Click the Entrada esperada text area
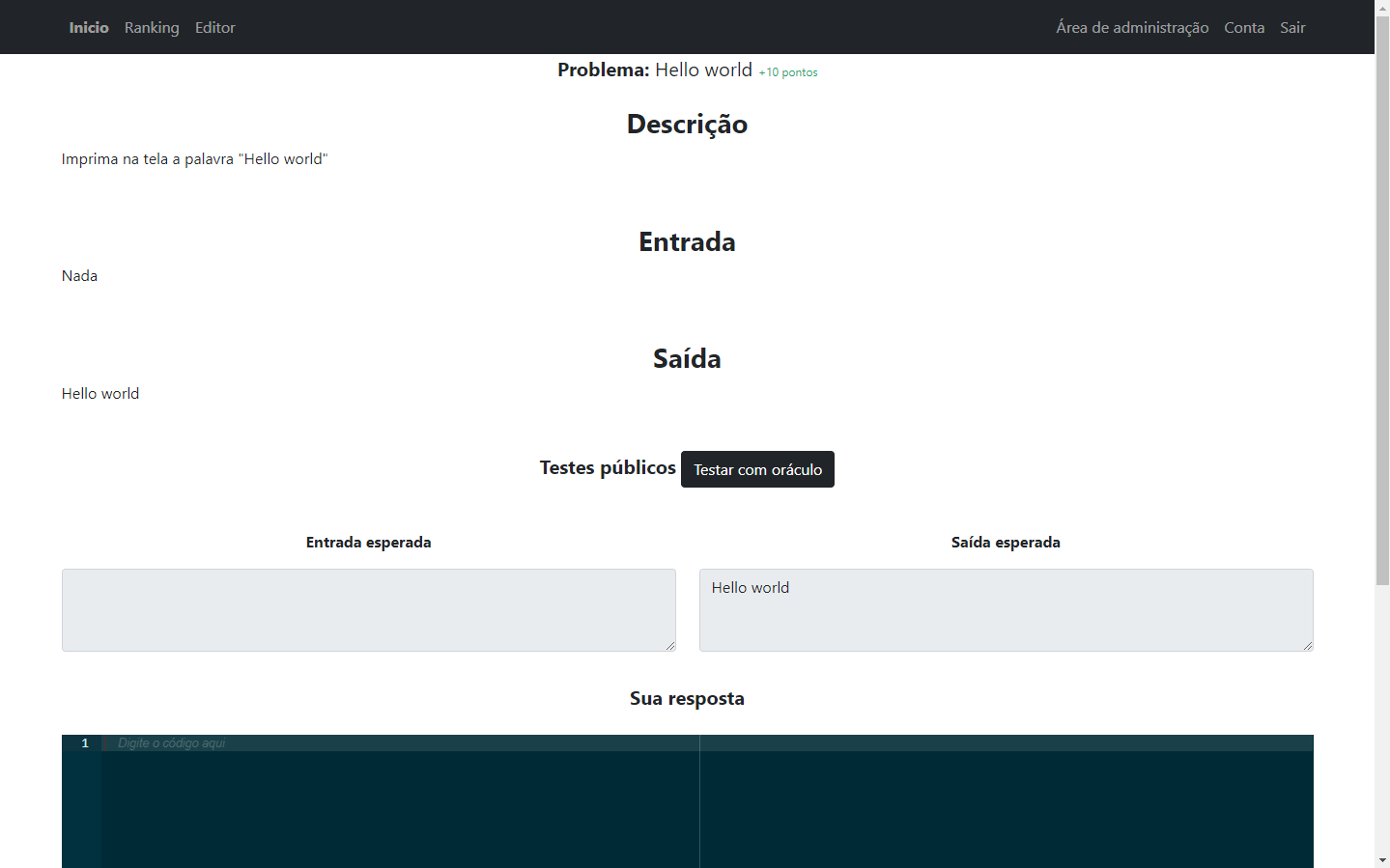 (x=369, y=610)
